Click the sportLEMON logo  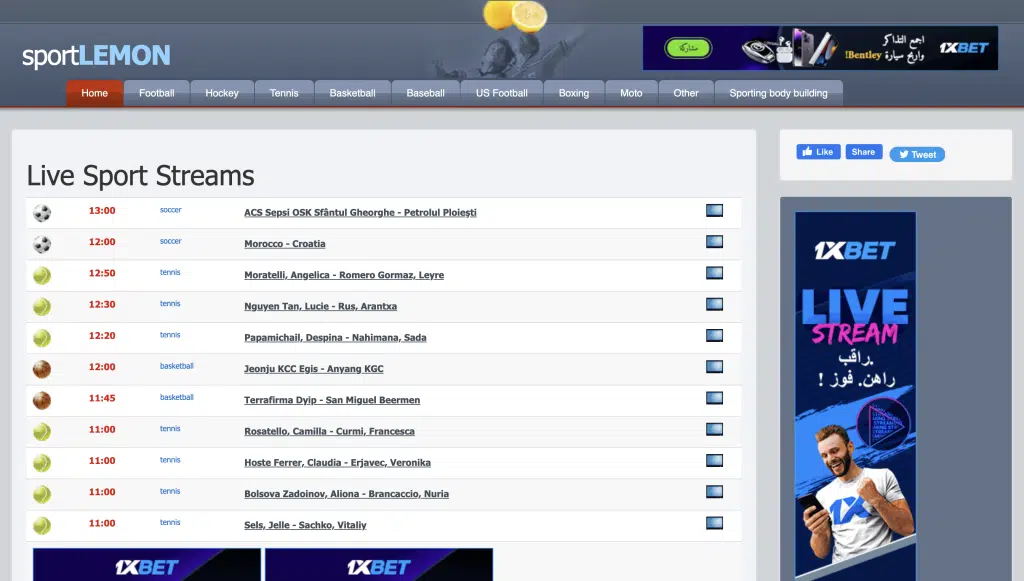pos(95,56)
